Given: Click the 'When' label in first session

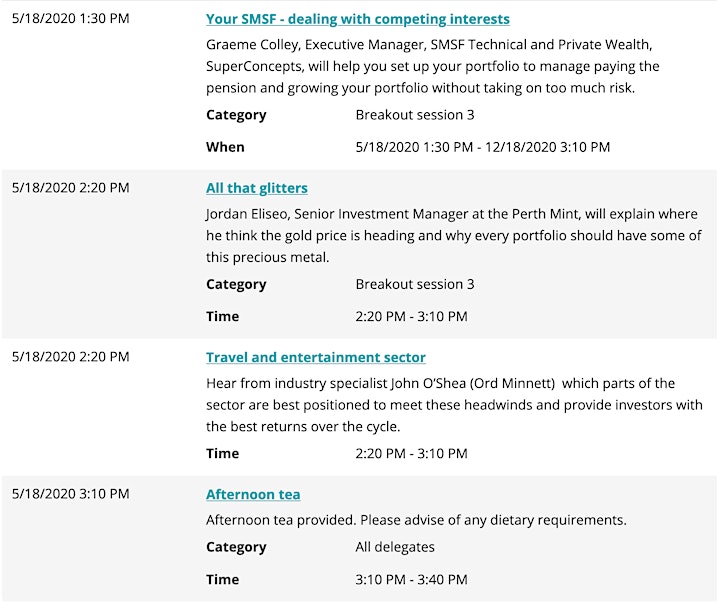Looking at the screenshot, I should pyautogui.click(x=225, y=147).
